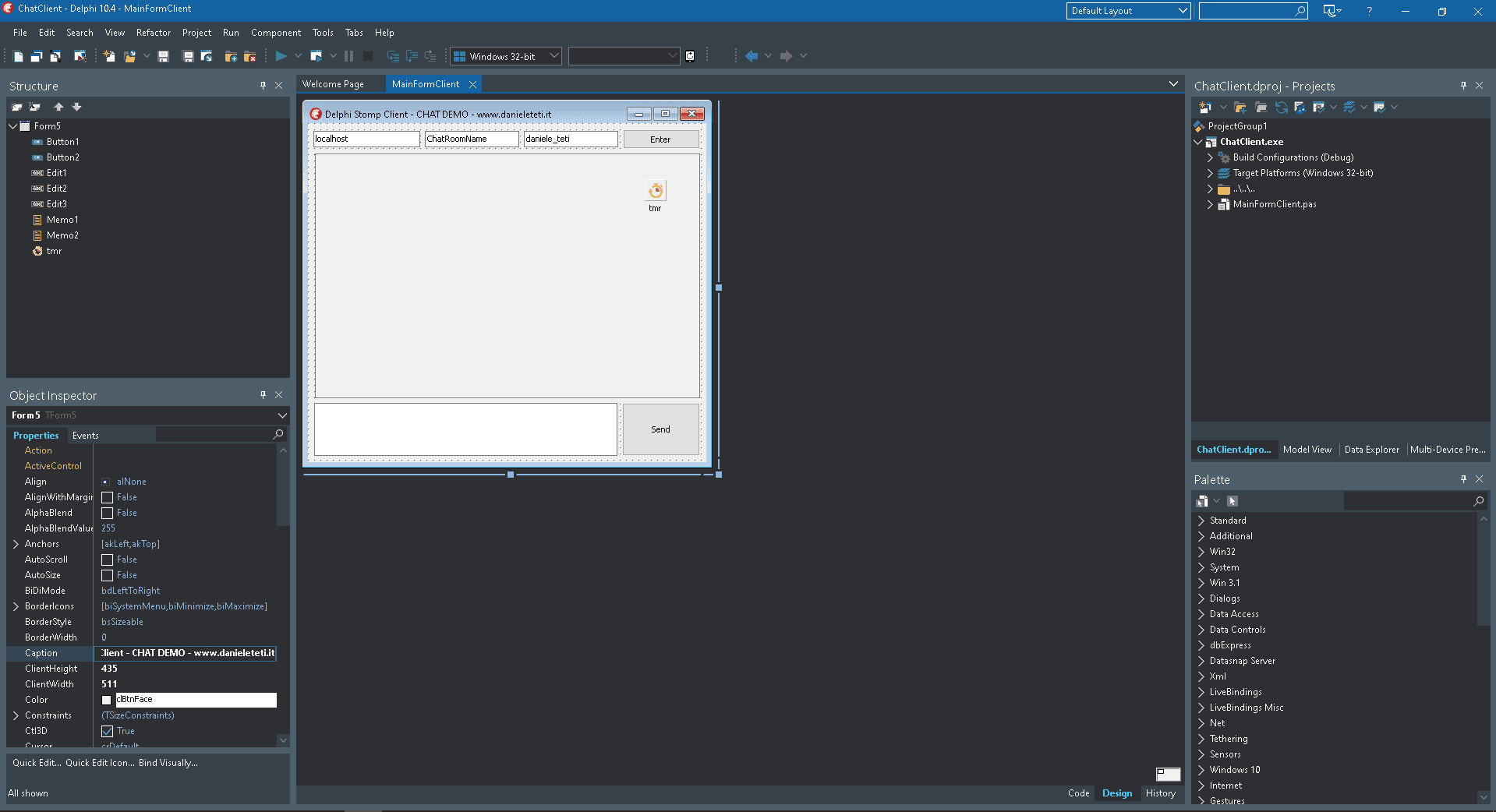
Task: Open the Object Inspector instance selector dropdown
Action: (x=282, y=415)
